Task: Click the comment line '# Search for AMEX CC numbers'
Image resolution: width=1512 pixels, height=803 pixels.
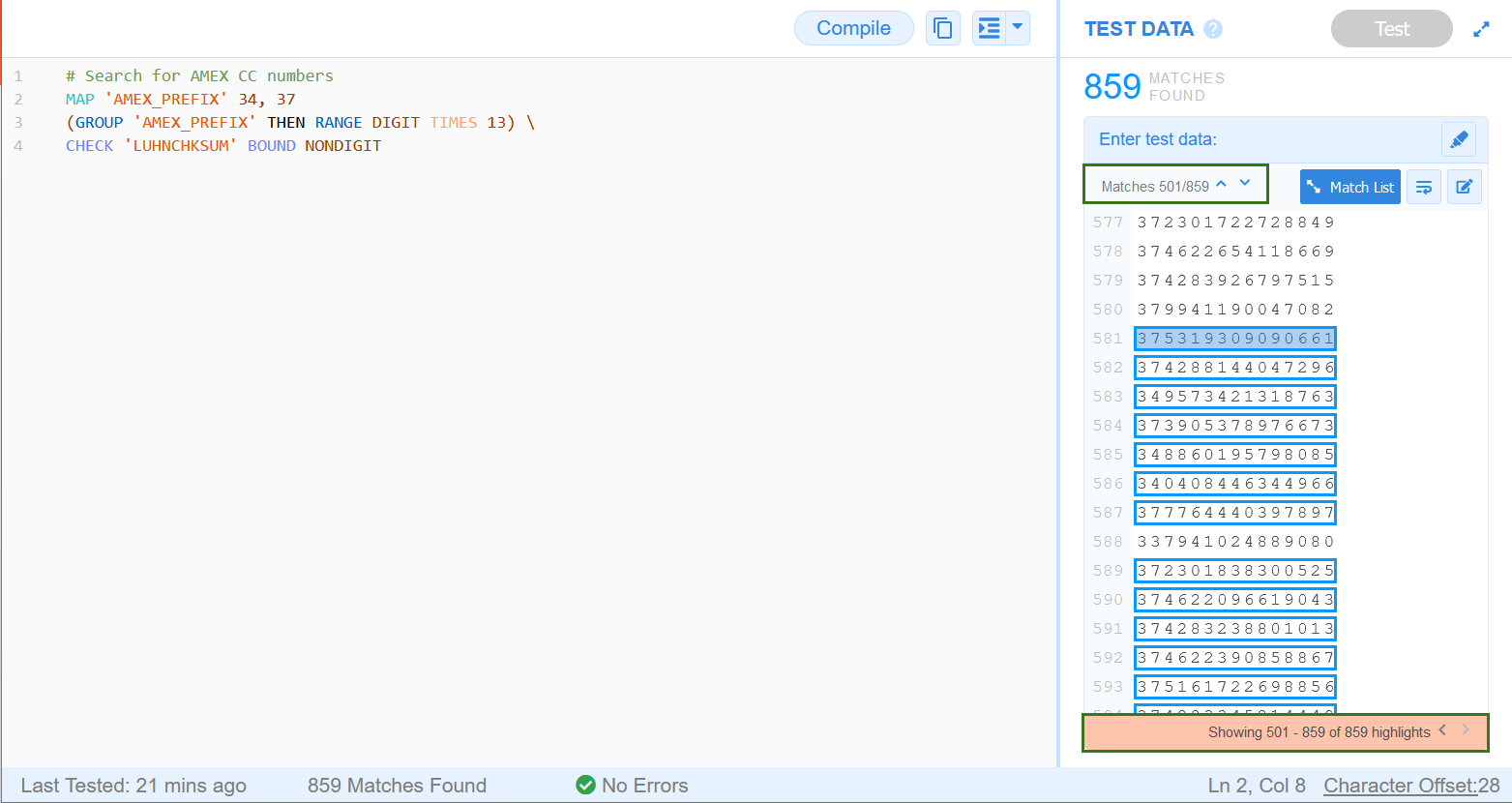Action: pos(199,75)
